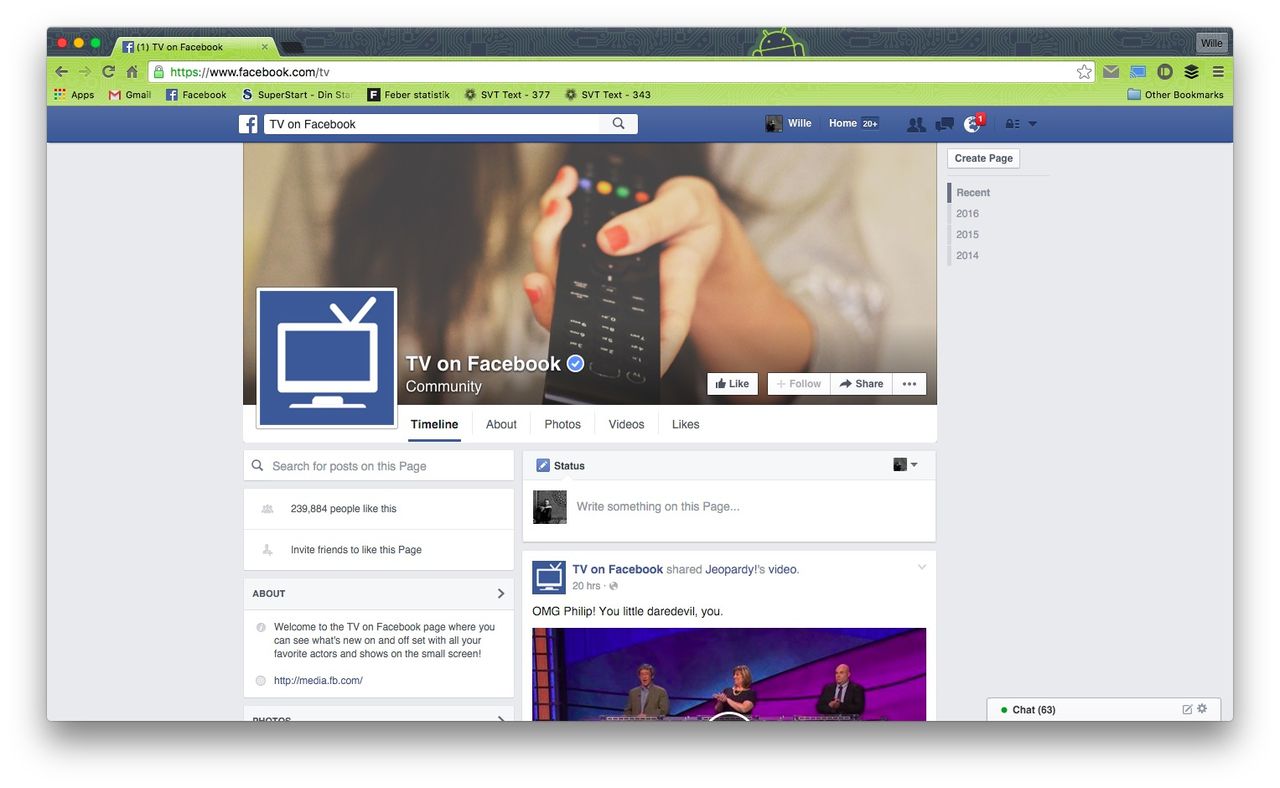Select the Status composer tab
The image size is (1280, 788).
click(561, 465)
